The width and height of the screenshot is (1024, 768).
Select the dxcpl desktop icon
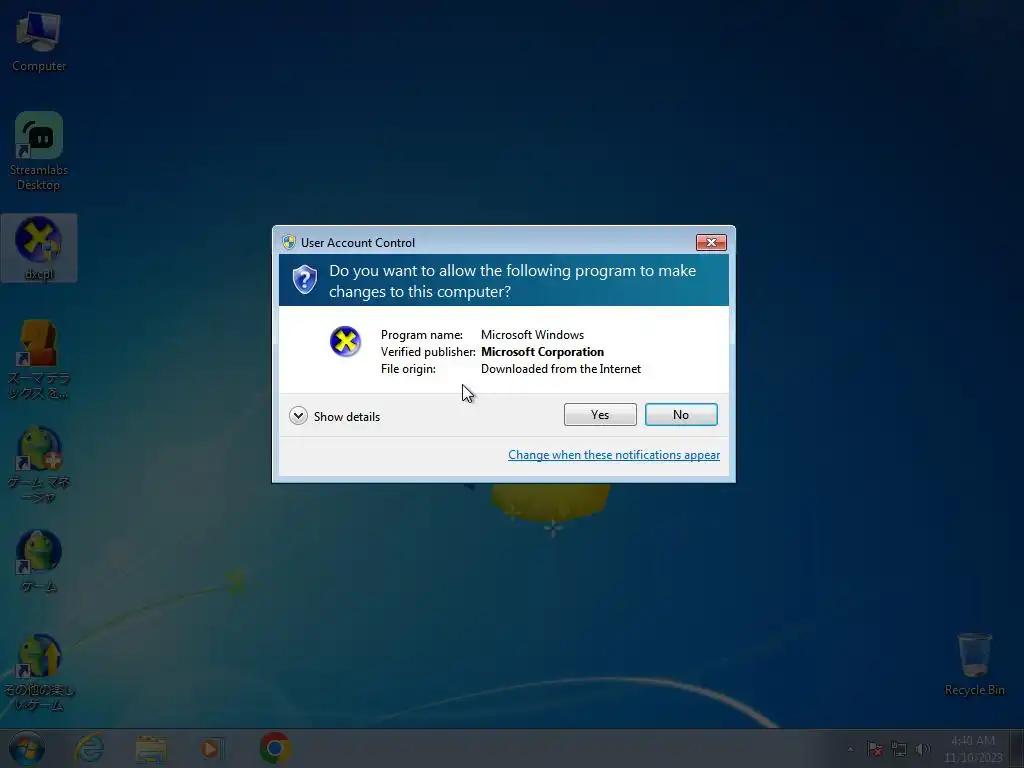click(x=39, y=248)
